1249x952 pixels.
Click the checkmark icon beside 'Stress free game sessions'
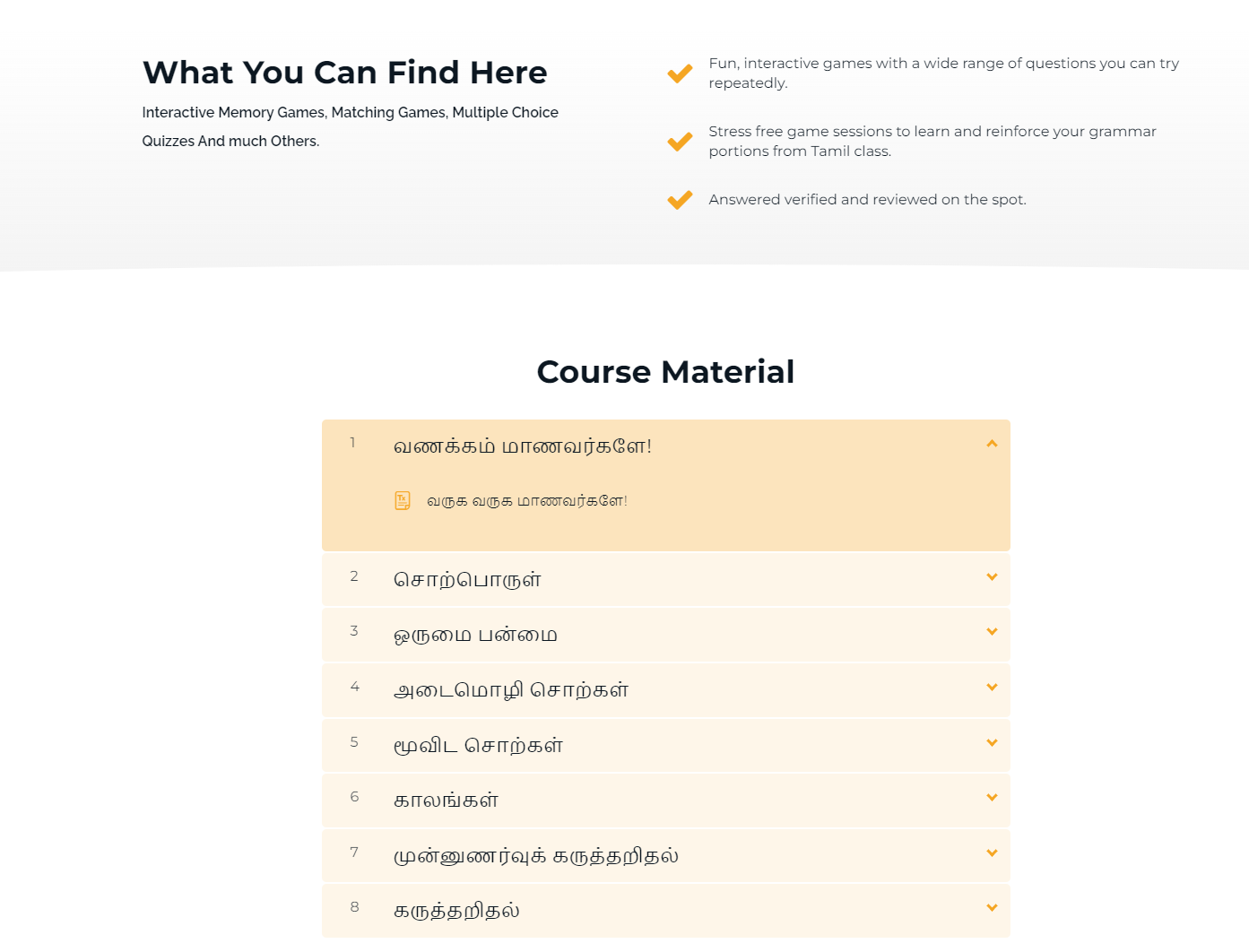pyautogui.click(x=680, y=142)
